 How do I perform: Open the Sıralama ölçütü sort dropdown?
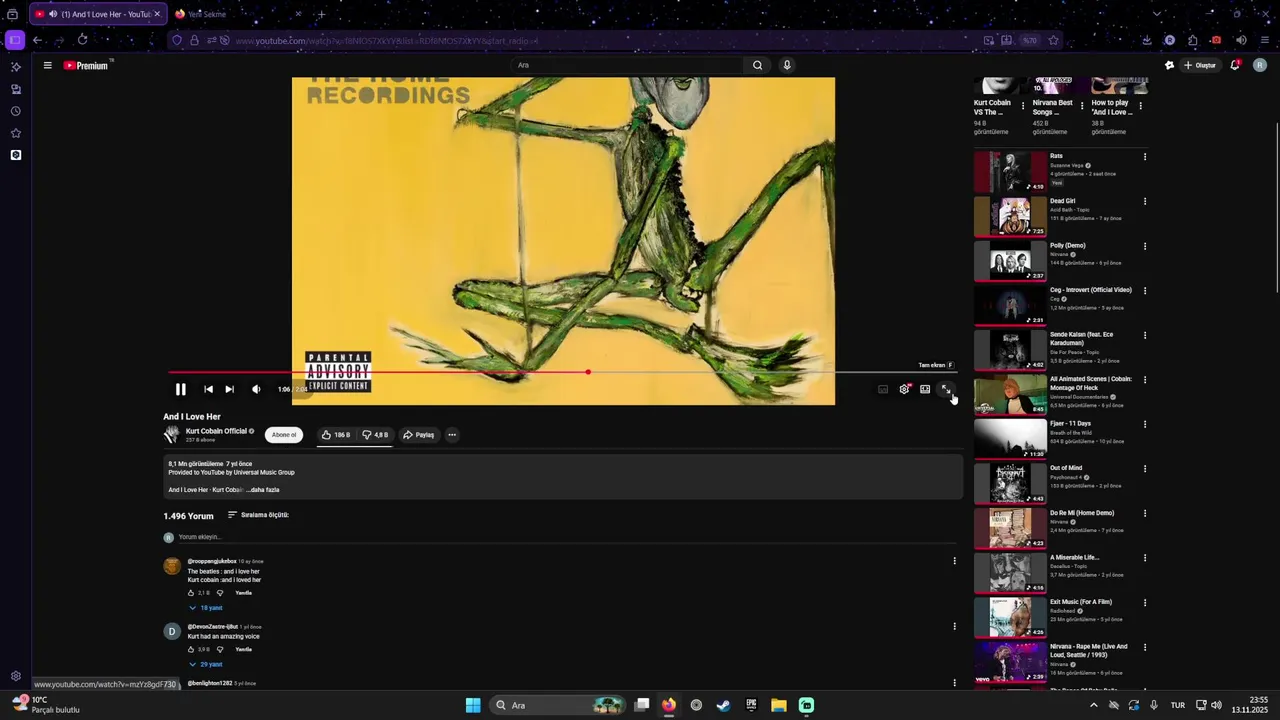pos(258,515)
